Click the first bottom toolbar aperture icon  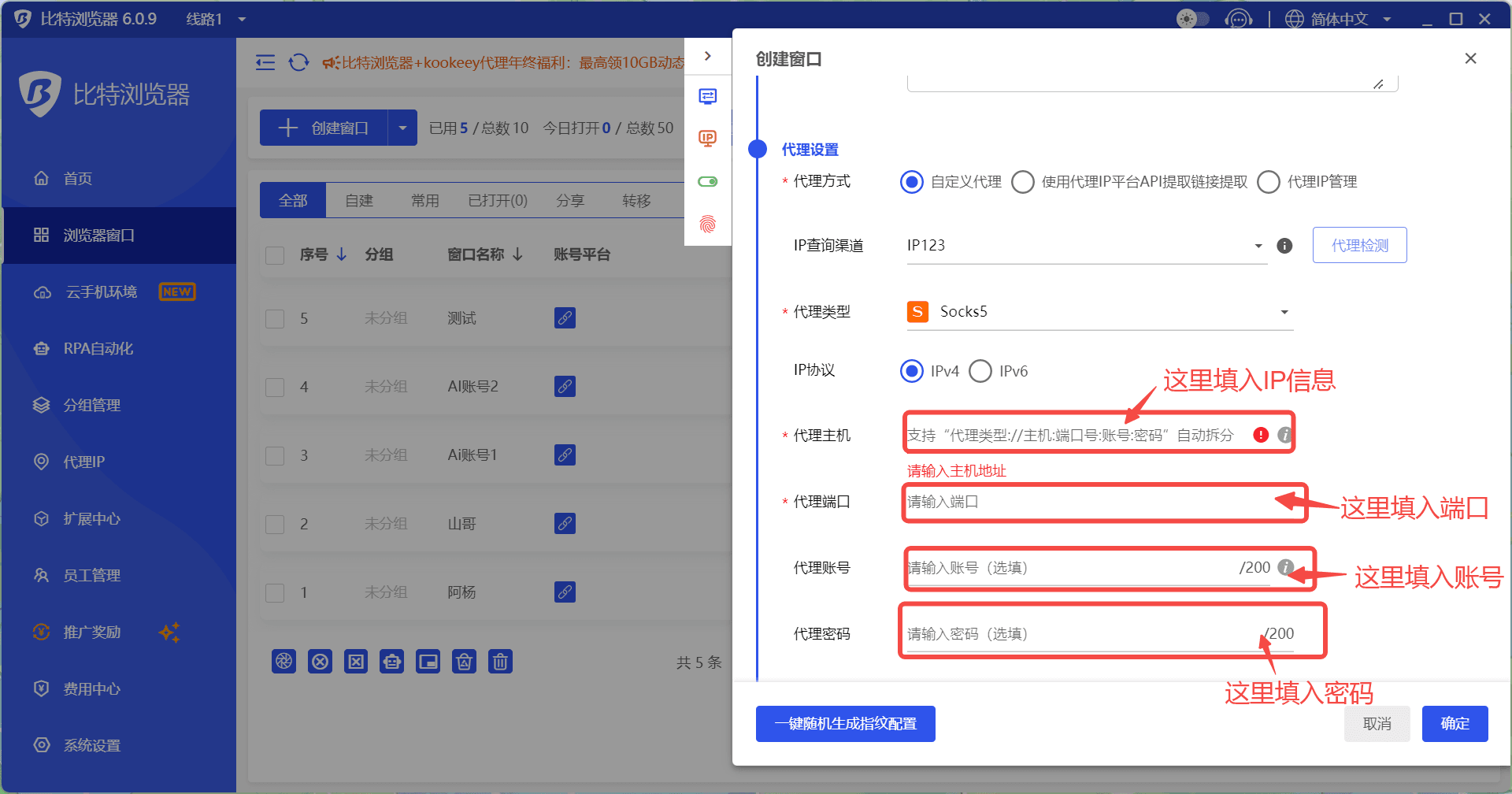(x=283, y=662)
